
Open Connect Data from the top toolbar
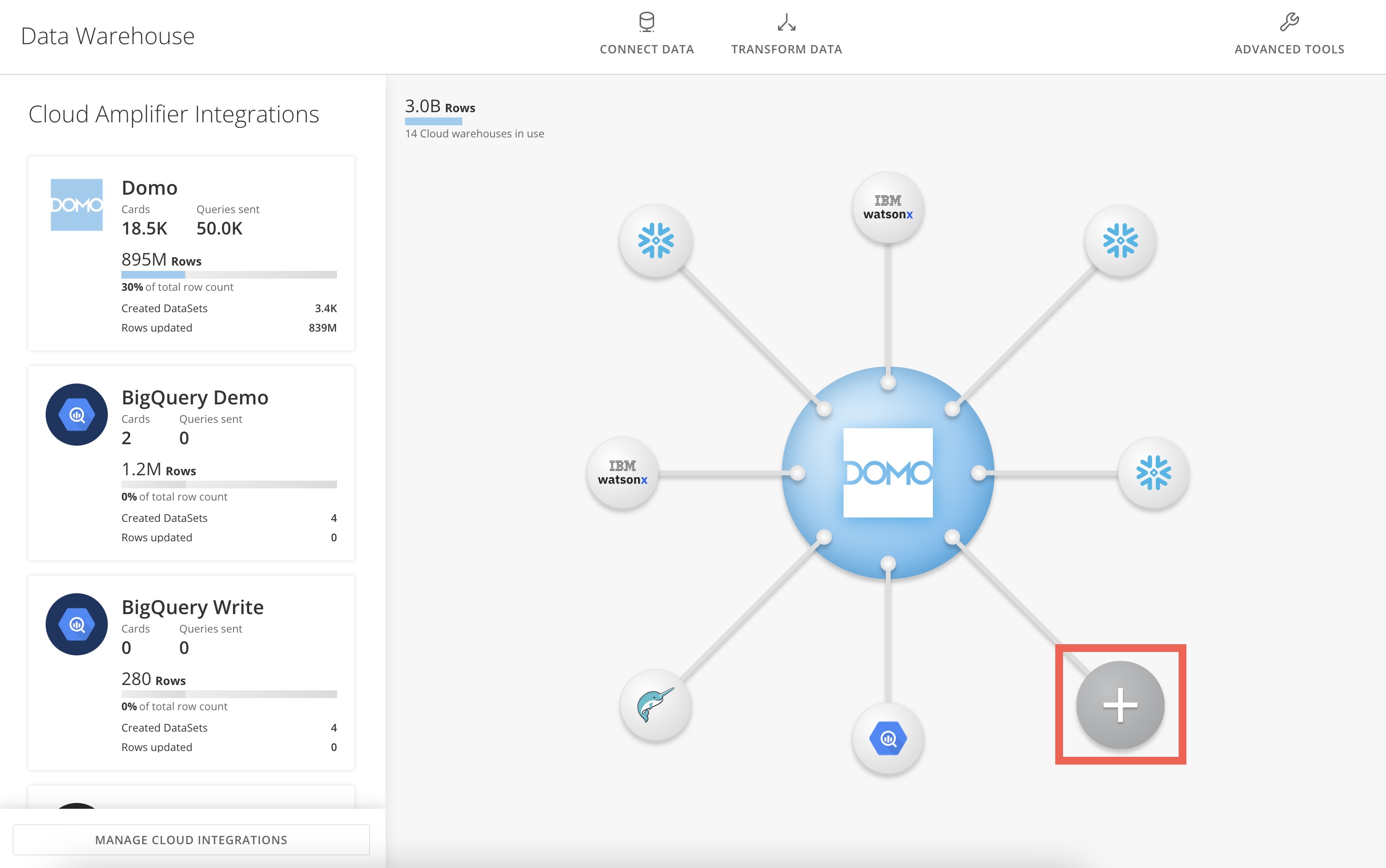point(646,33)
